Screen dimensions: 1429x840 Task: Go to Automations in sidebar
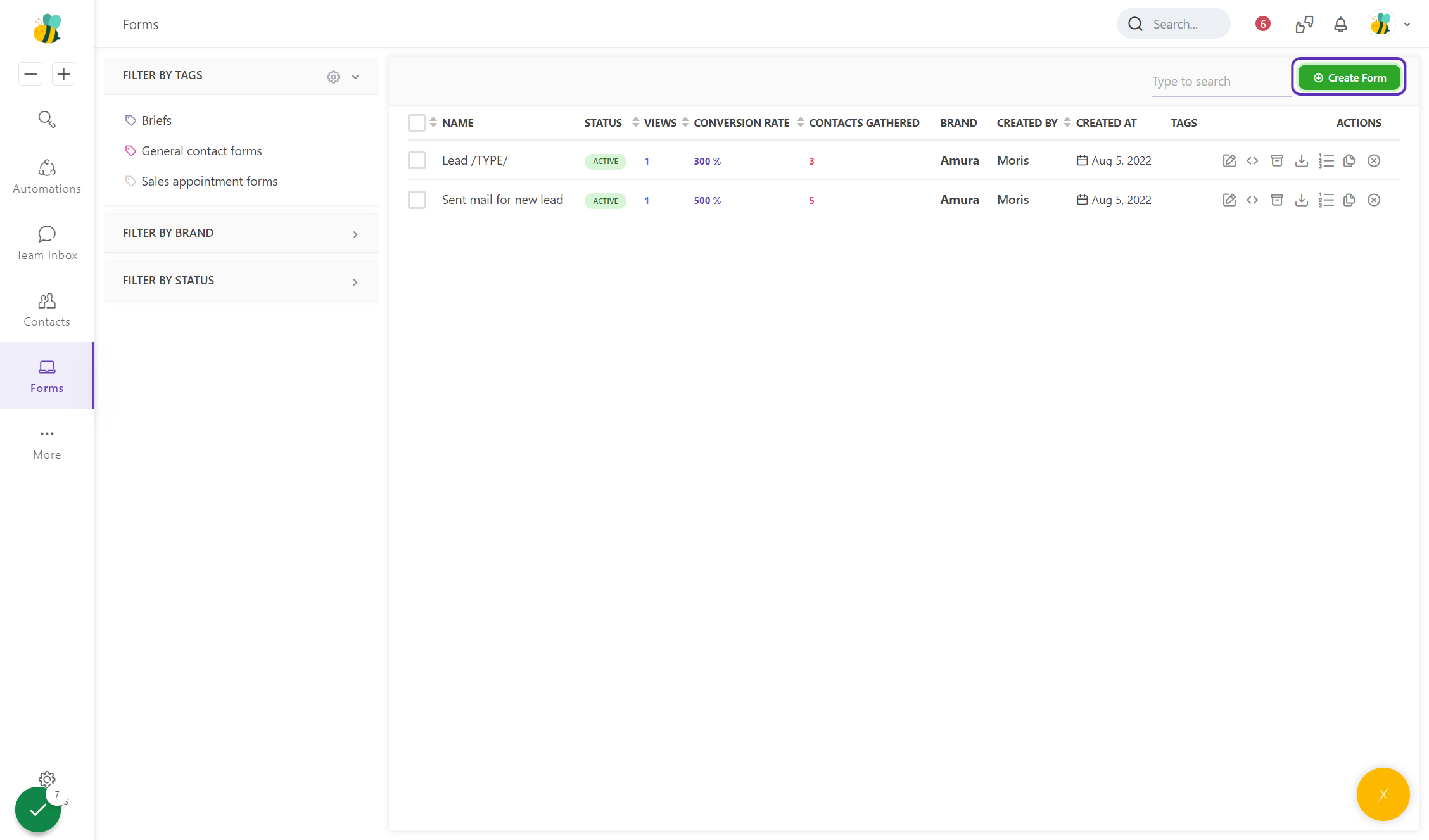pos(47,177)
